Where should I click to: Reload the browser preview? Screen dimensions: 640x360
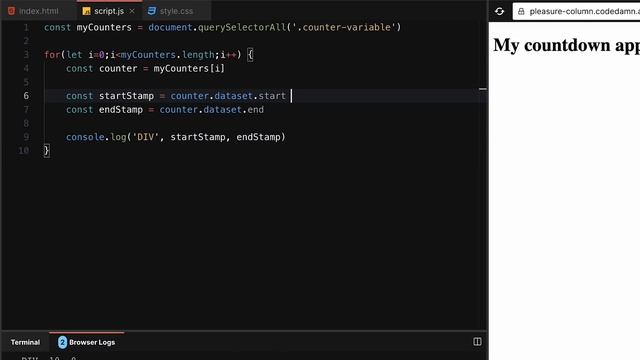pos(500,11)
